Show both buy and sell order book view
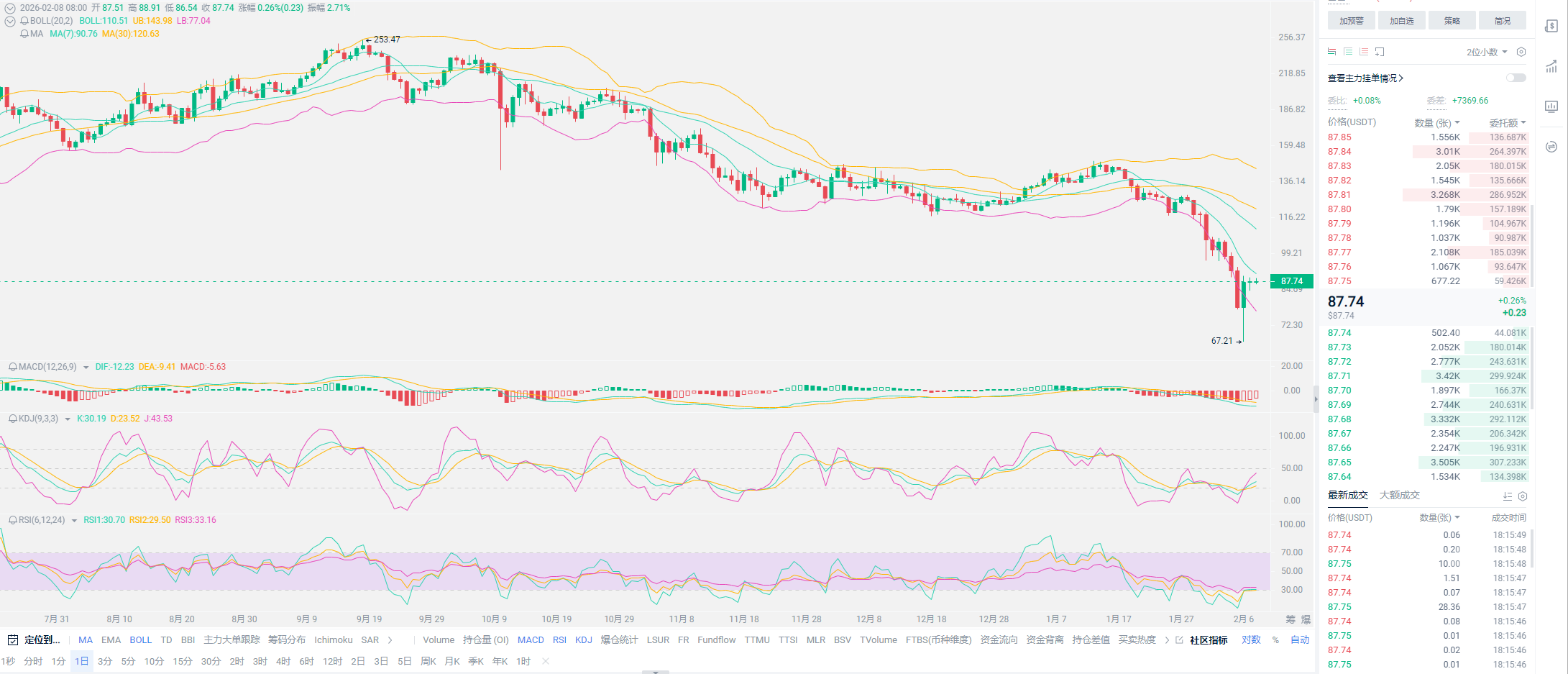The width and height of the screenshot is (1568, 674). click(1331, 52)
